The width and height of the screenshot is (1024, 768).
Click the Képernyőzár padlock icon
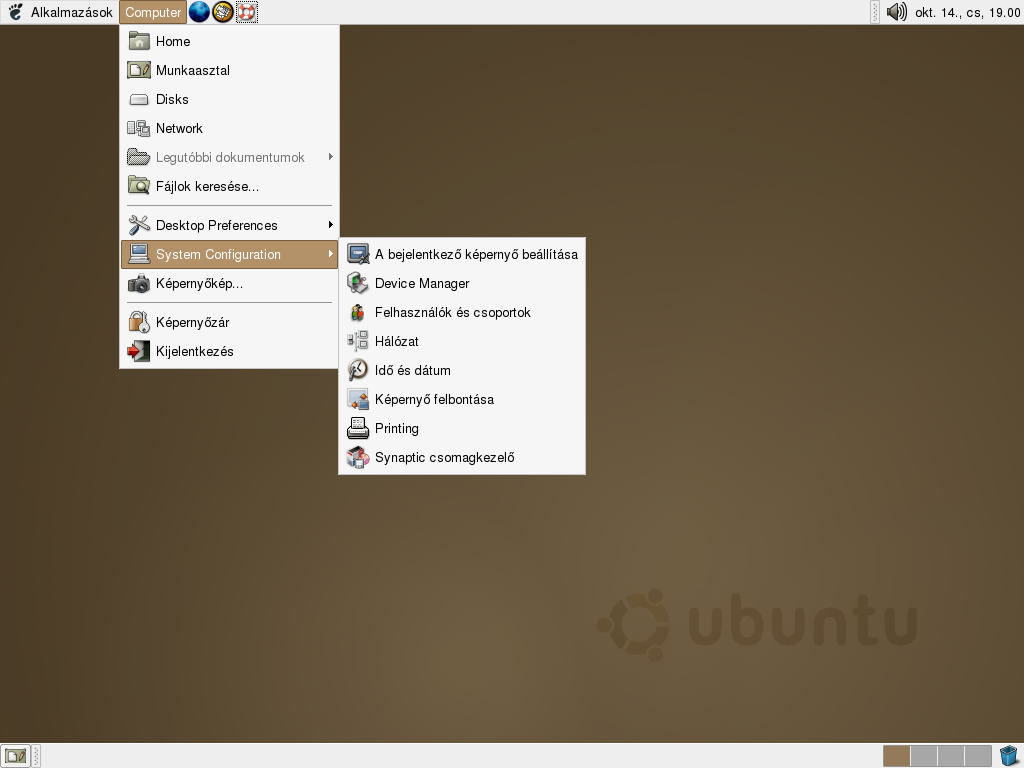coord(138,322)
